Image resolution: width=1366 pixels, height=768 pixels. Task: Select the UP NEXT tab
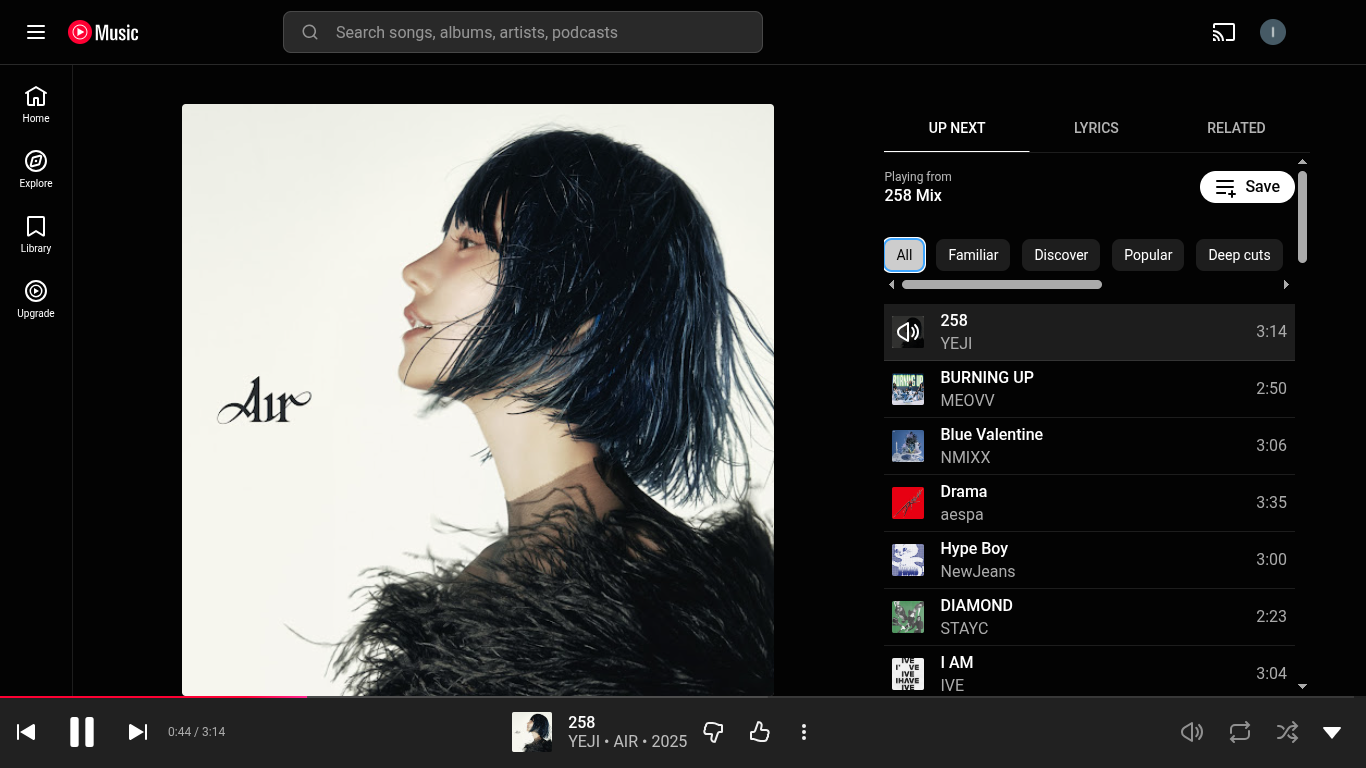coord(957,128)
